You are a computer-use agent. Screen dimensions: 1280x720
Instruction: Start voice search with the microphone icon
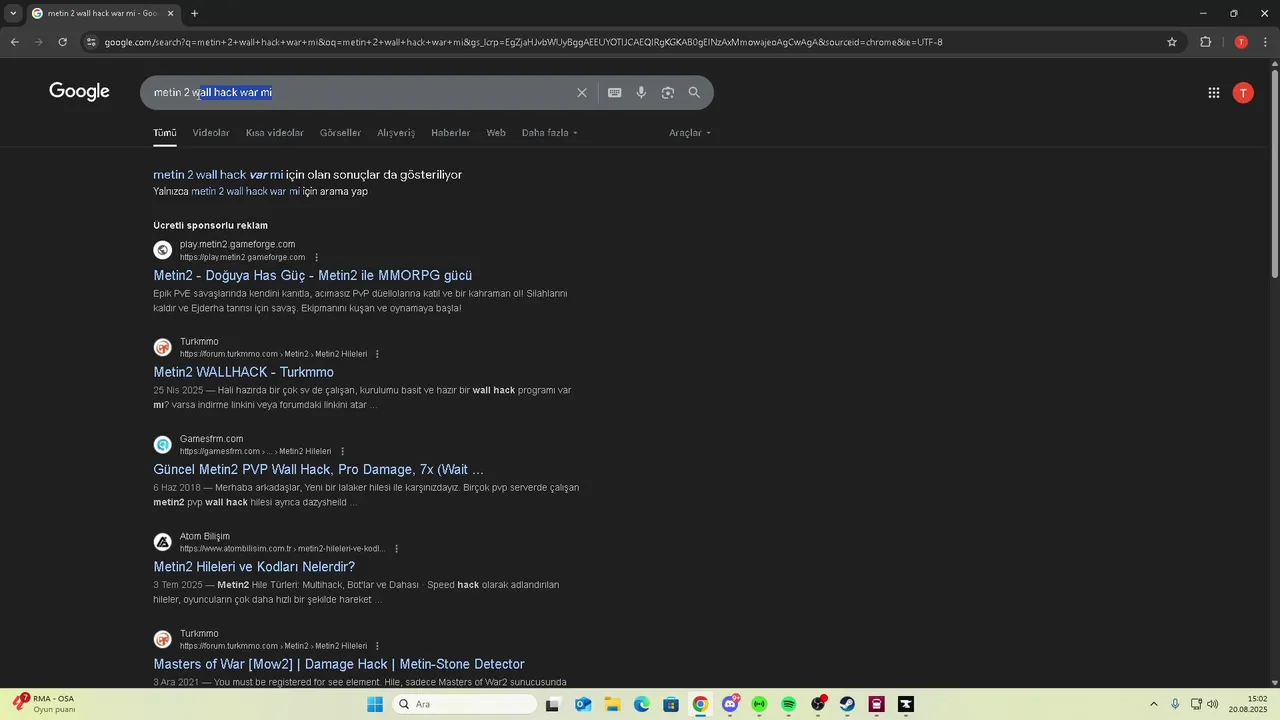641,93
